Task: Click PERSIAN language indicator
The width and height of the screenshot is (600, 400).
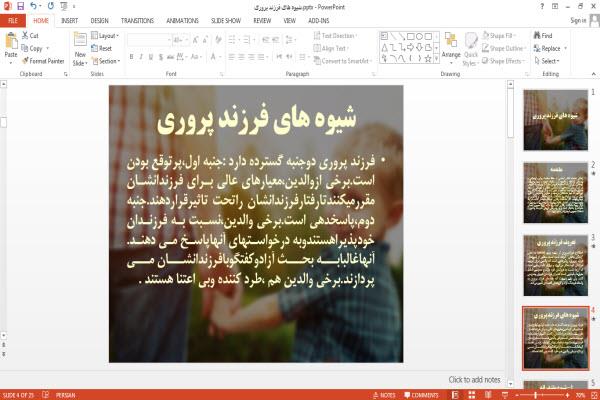Action: click(65, 395)
